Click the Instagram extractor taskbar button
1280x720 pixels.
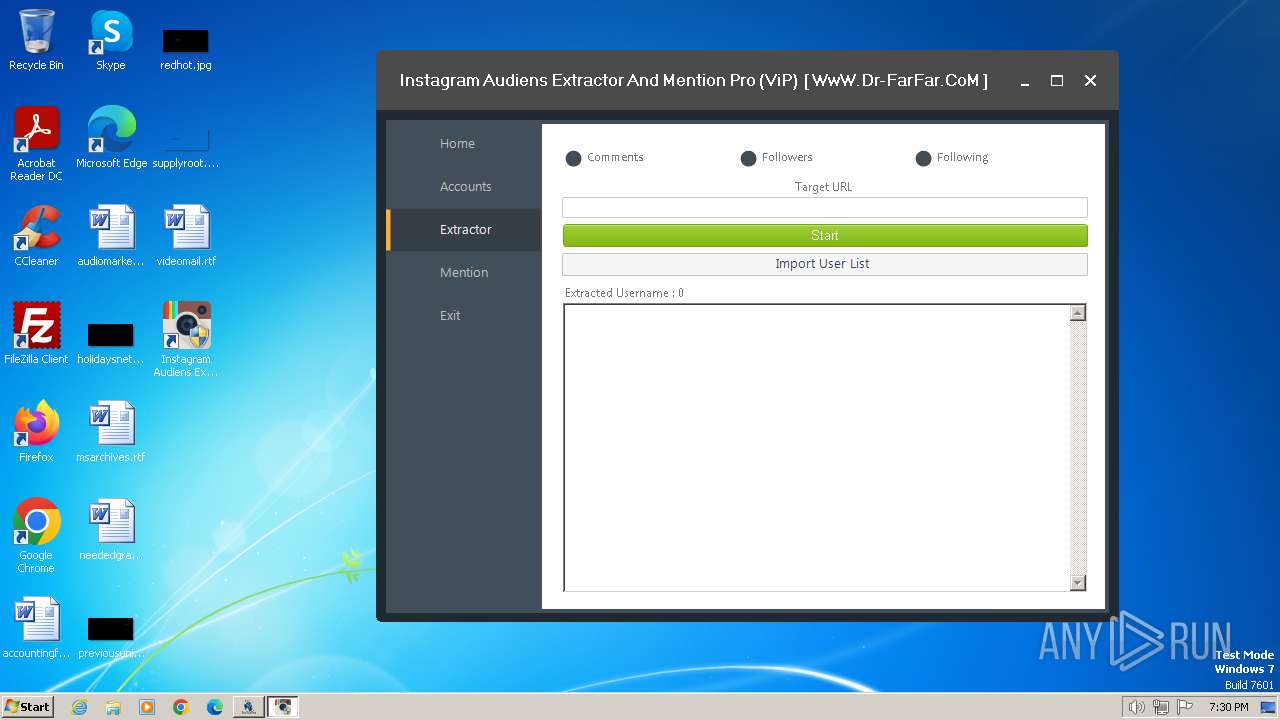[x=283, y=707]
